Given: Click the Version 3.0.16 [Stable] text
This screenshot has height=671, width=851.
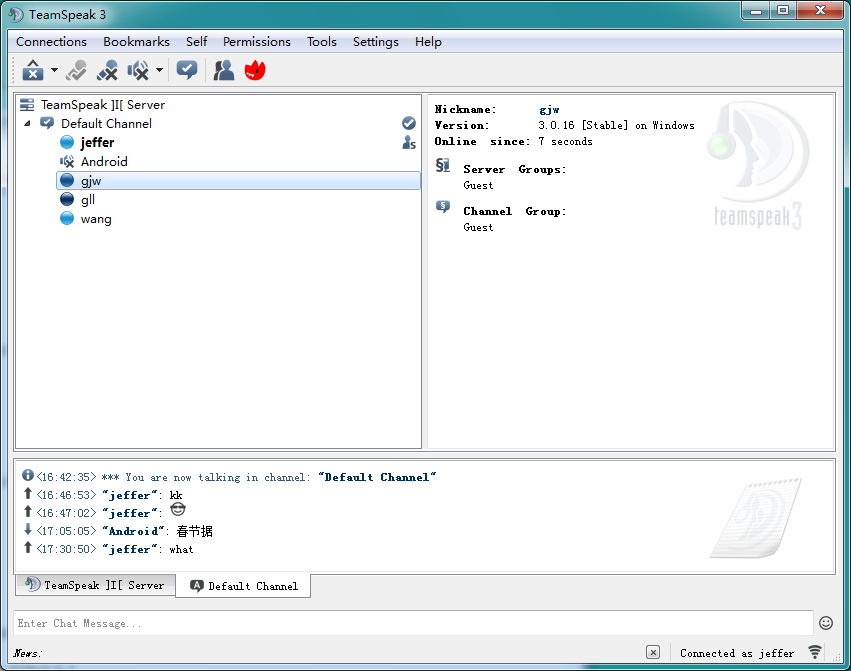Looking at the screenshot, I should coord(616,125).
